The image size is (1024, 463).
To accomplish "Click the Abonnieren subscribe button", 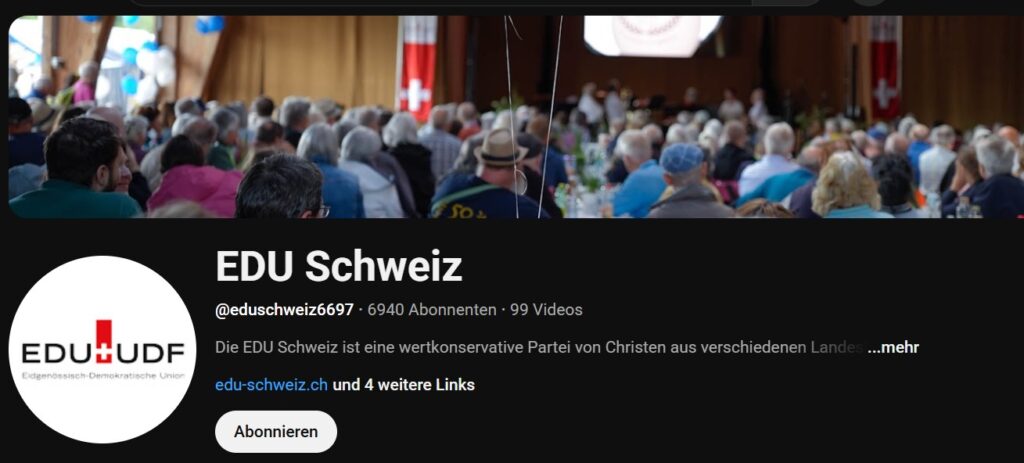I will pos(276,432).
